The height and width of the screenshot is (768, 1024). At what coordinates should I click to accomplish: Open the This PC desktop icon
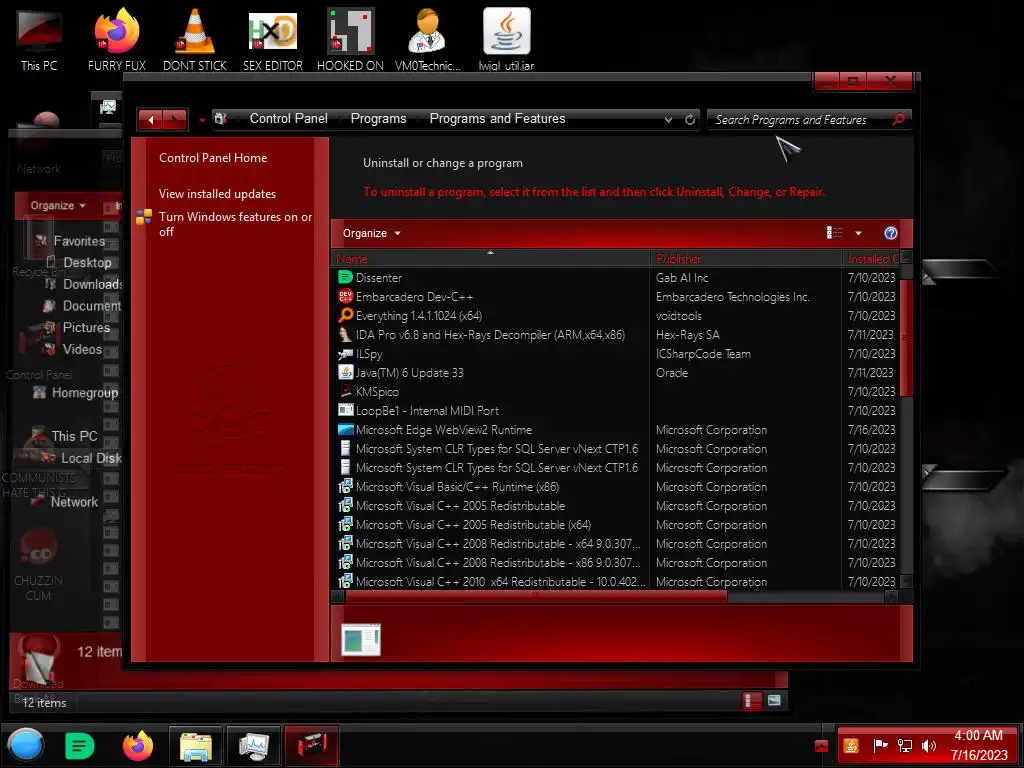tap(39, 39)
